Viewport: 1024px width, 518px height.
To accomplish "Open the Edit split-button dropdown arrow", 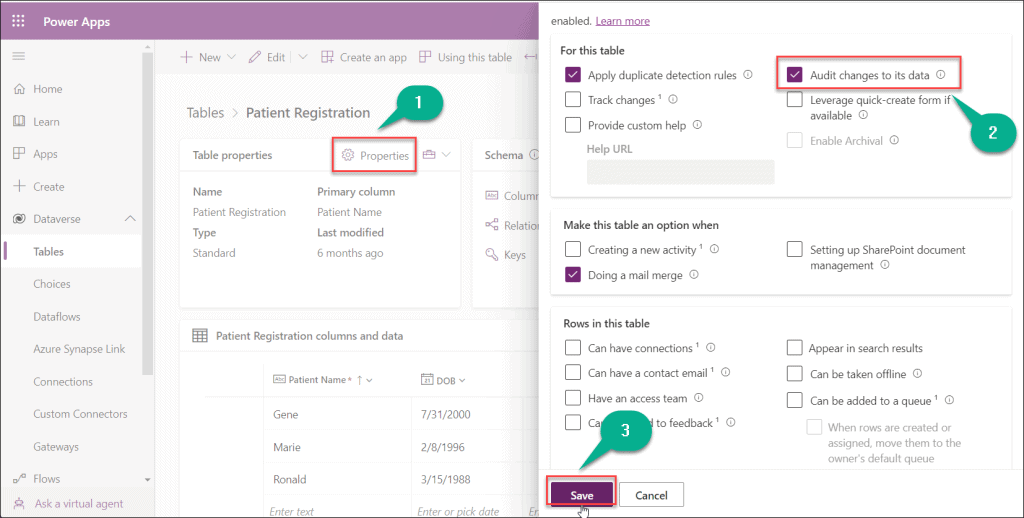I will tap(302, 57).
